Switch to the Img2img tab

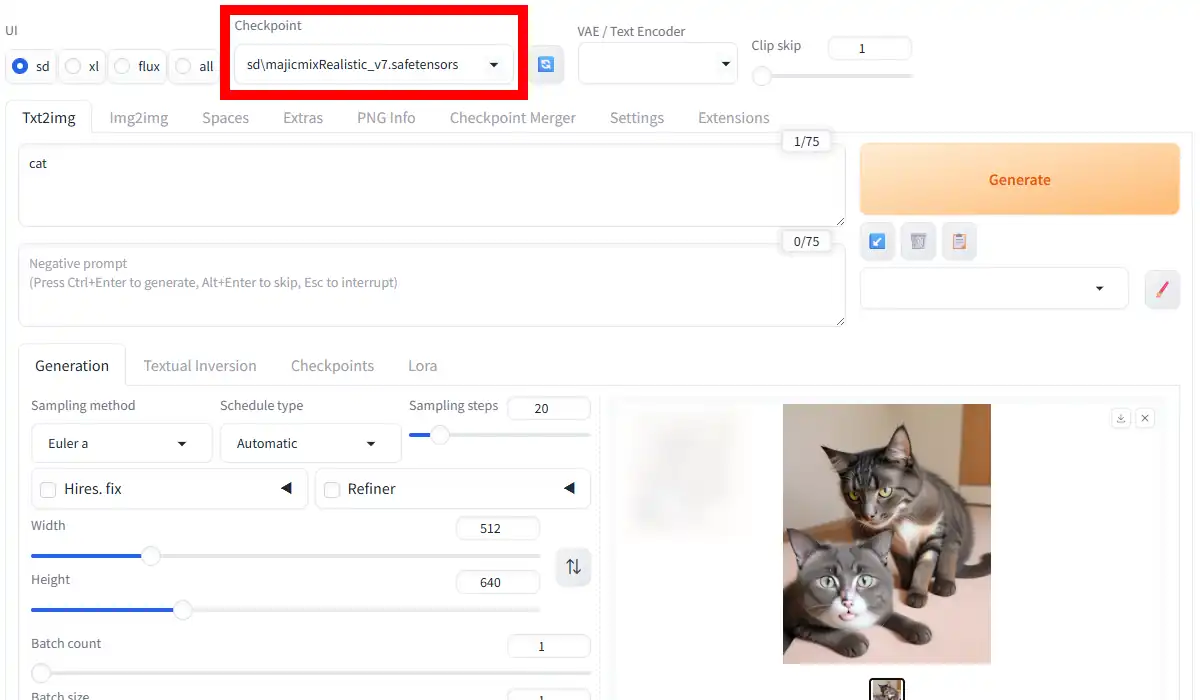(x=139, y=118)
